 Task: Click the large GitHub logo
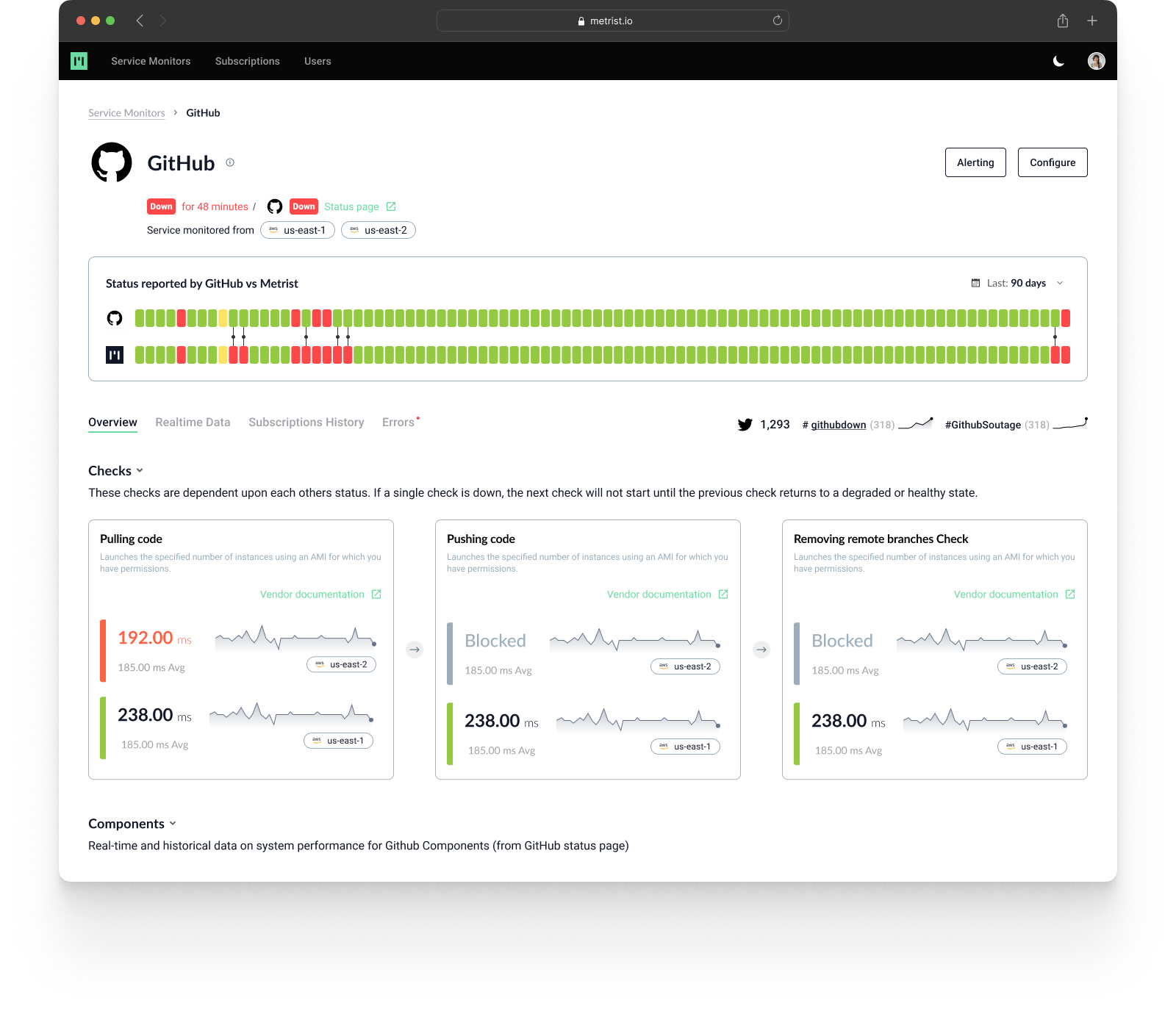(112, 162)
